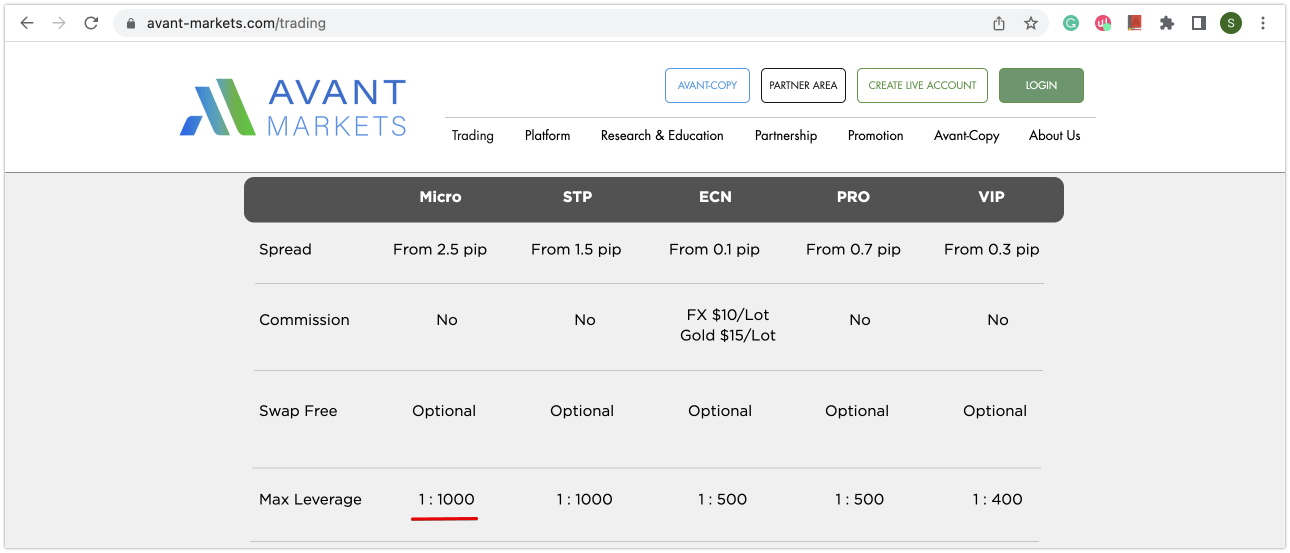The image size is (1290, 553).
Task: Click the Micro commission 'No' cell
Action: (x=447, y=320)
